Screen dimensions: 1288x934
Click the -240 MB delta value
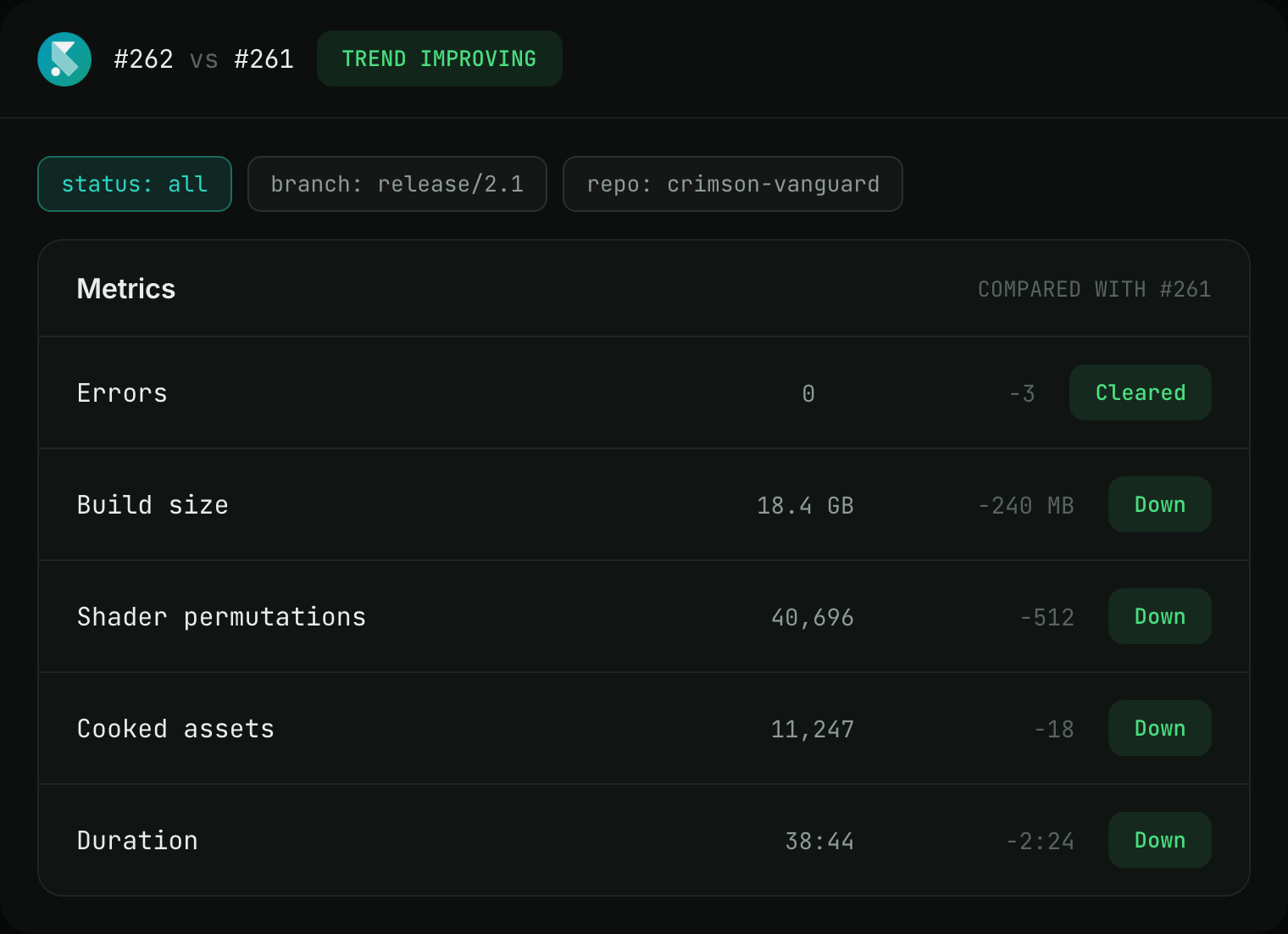[x=1026, y=506]
